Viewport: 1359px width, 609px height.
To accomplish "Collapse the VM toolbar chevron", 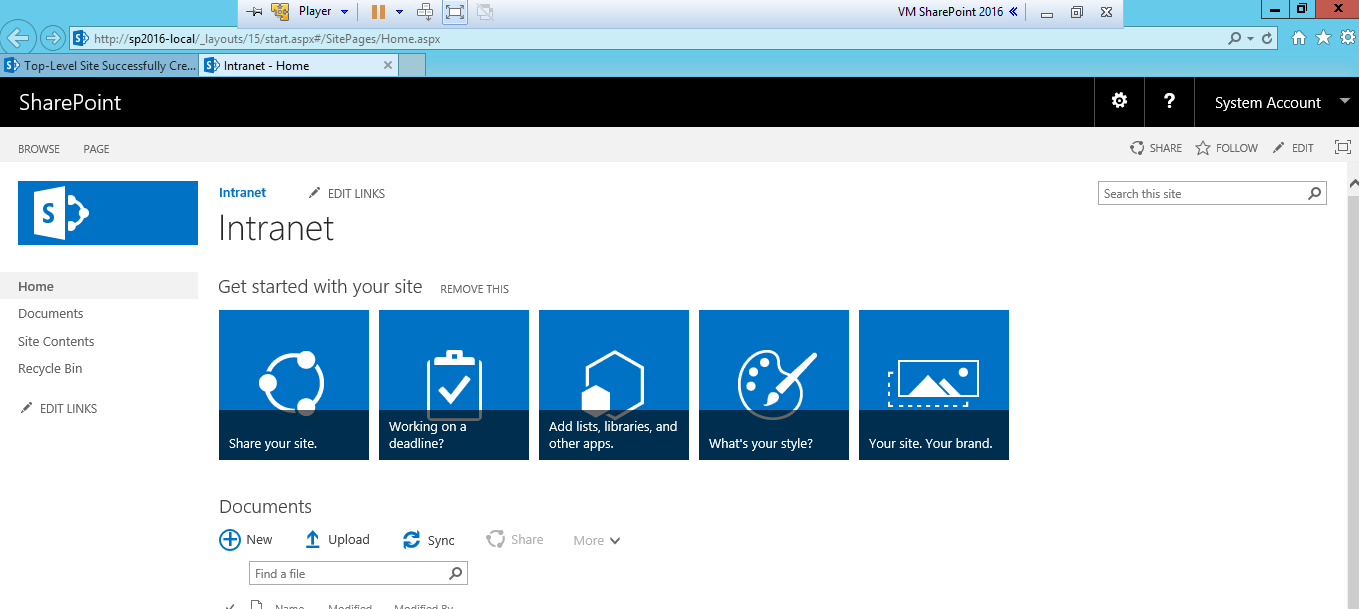I will tap(1013, 12).
